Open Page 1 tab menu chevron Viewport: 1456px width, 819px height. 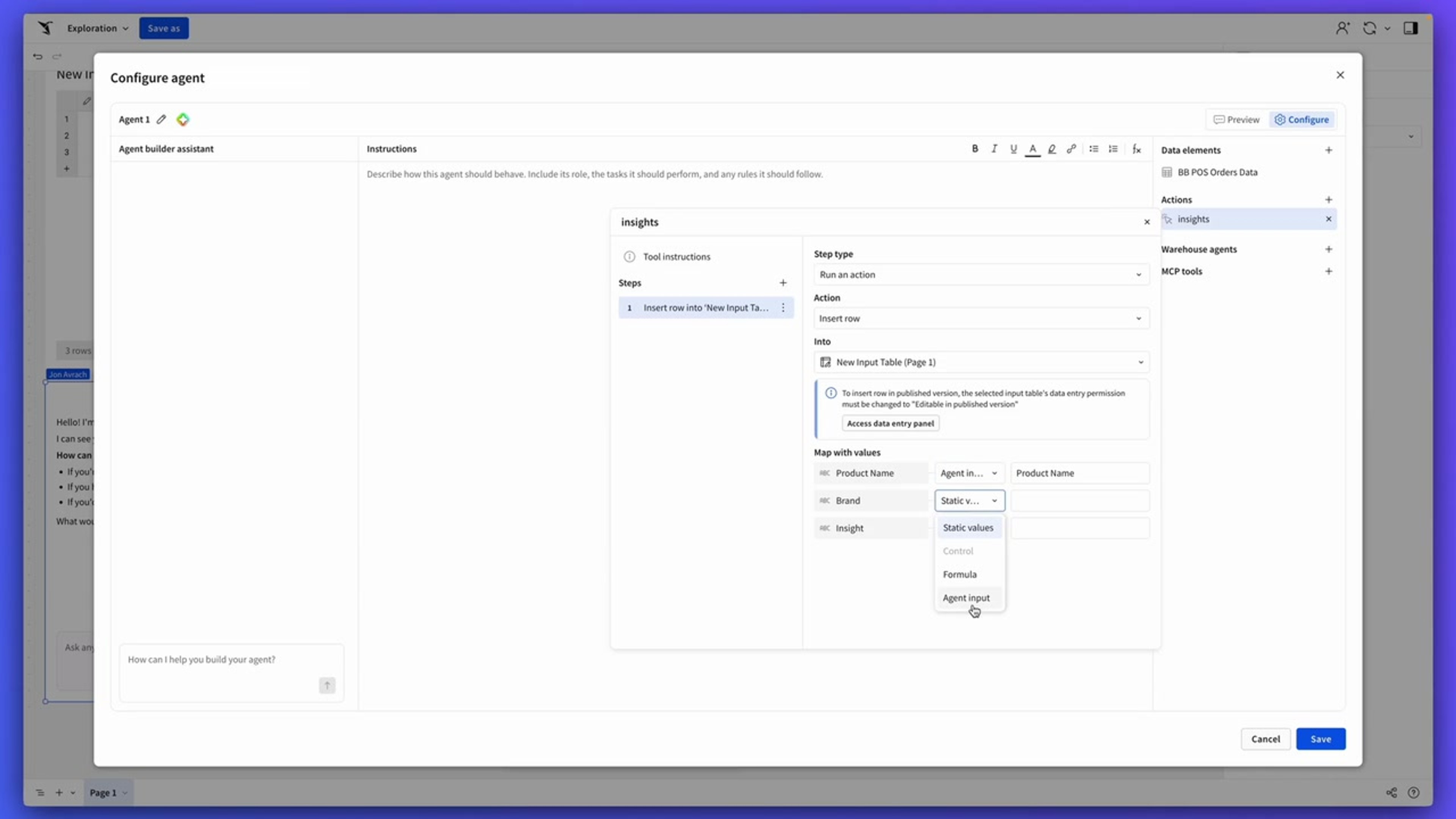click(x=125, y=792)
